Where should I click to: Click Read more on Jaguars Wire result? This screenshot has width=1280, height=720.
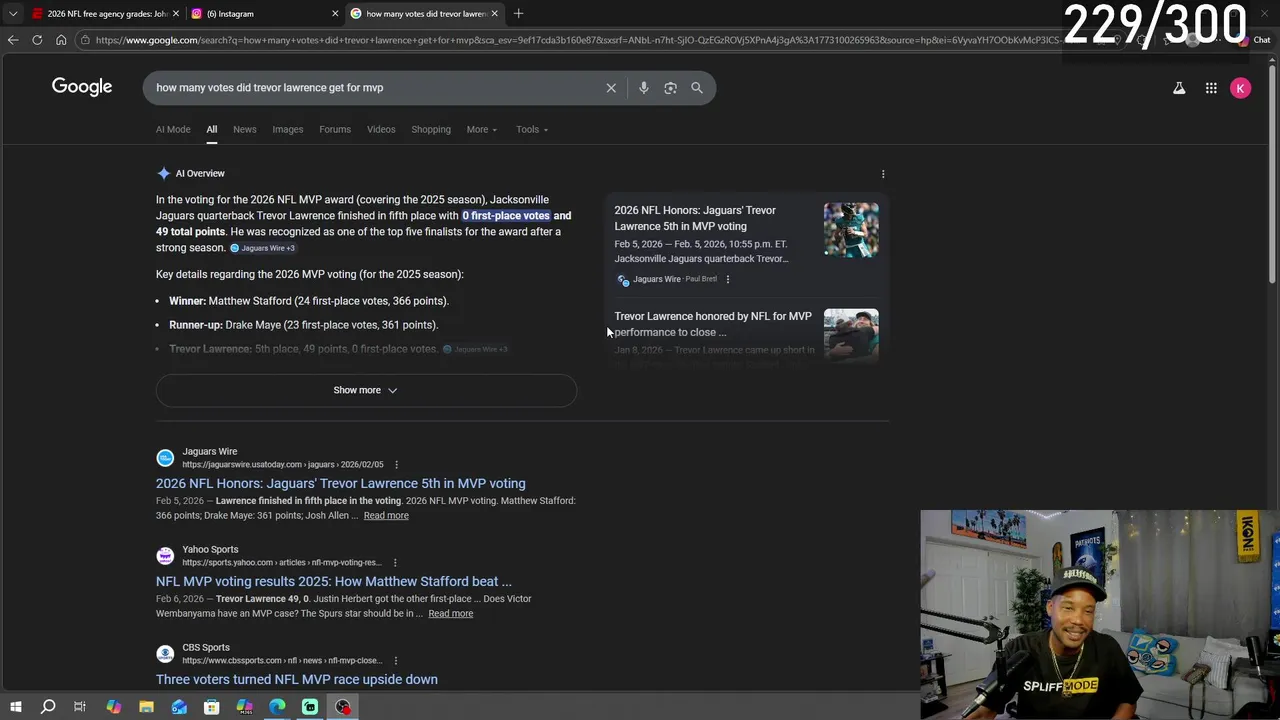(386, 515)
